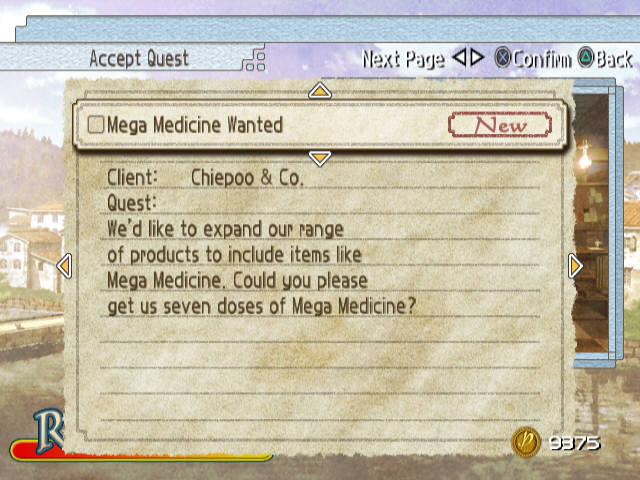Click the red New stamp badge
Screen dimensions: 640x480
point(500,125)
